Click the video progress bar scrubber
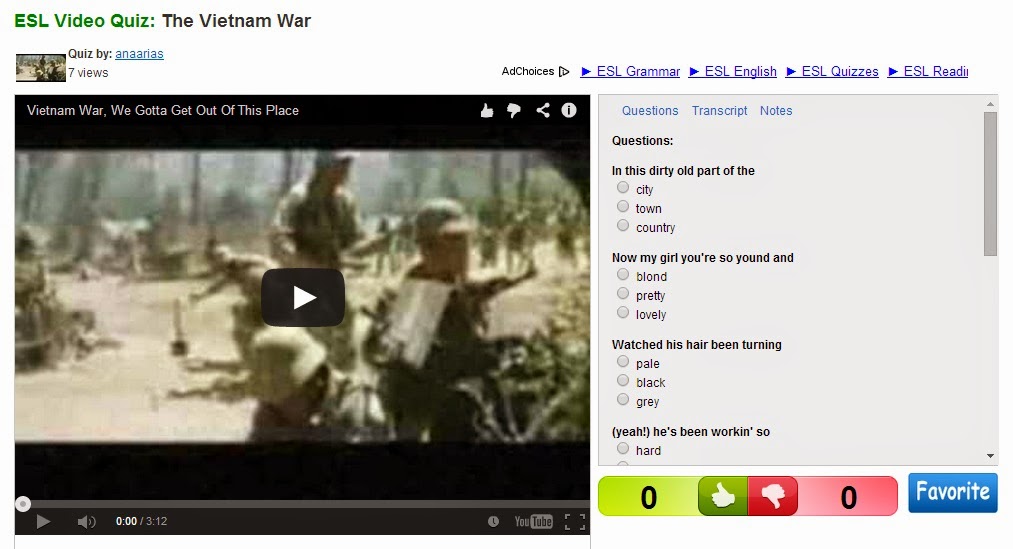Viewport: 1013px width, 549px height. 23,504
